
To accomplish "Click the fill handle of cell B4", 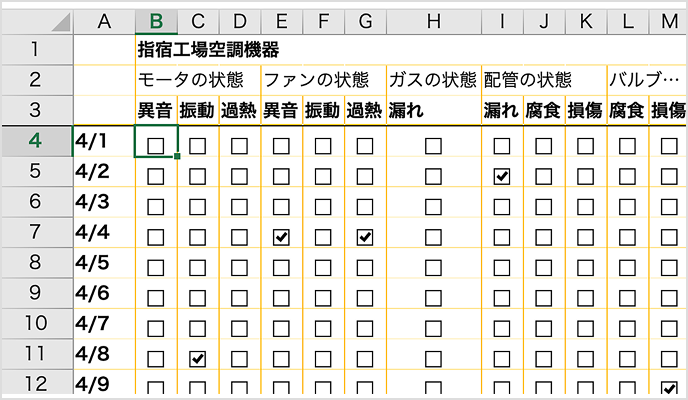I will coord(177,156).
